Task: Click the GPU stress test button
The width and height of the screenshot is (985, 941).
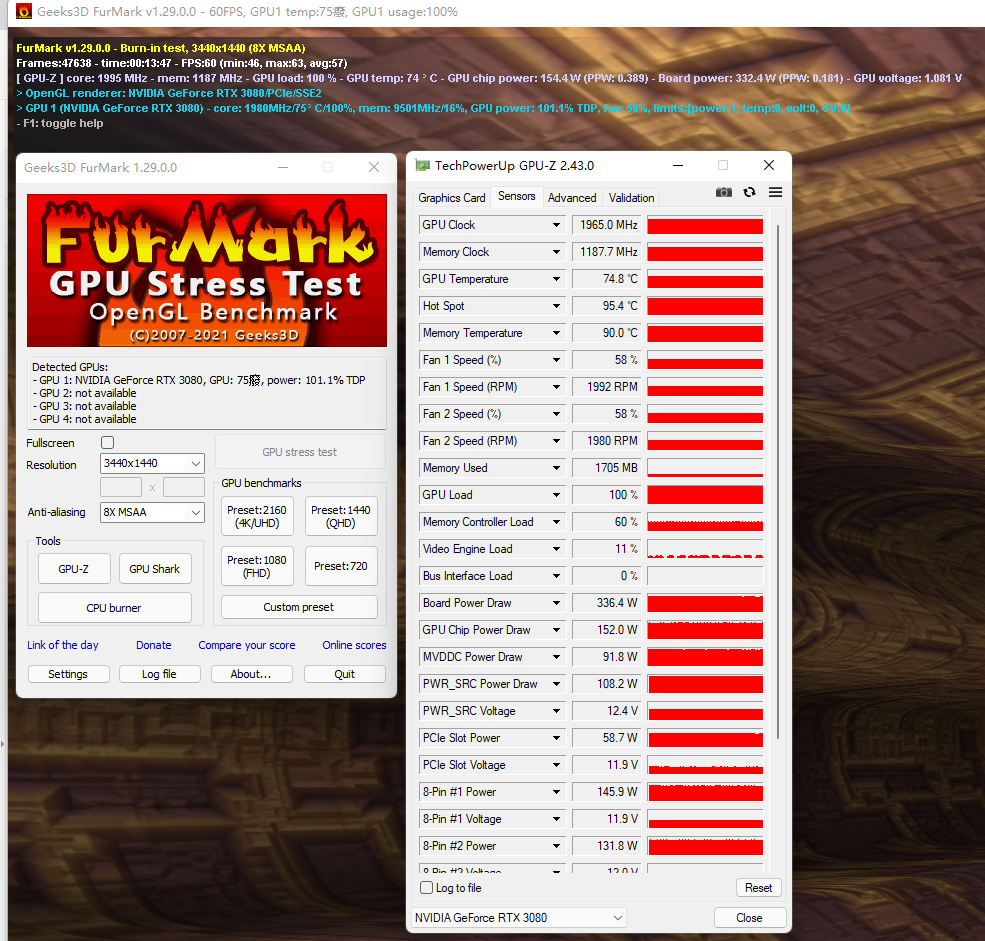Action: [x=300, y=452]
